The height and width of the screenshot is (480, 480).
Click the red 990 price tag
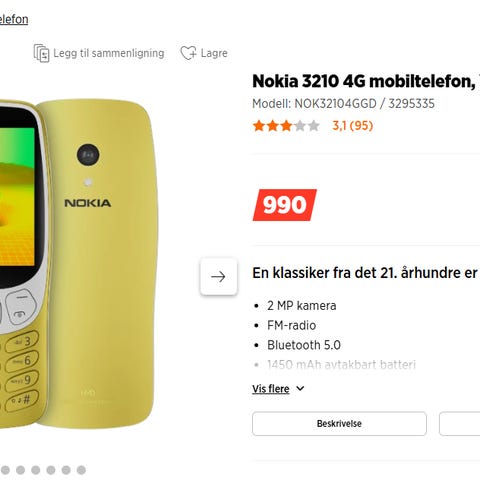pos(284,205)
